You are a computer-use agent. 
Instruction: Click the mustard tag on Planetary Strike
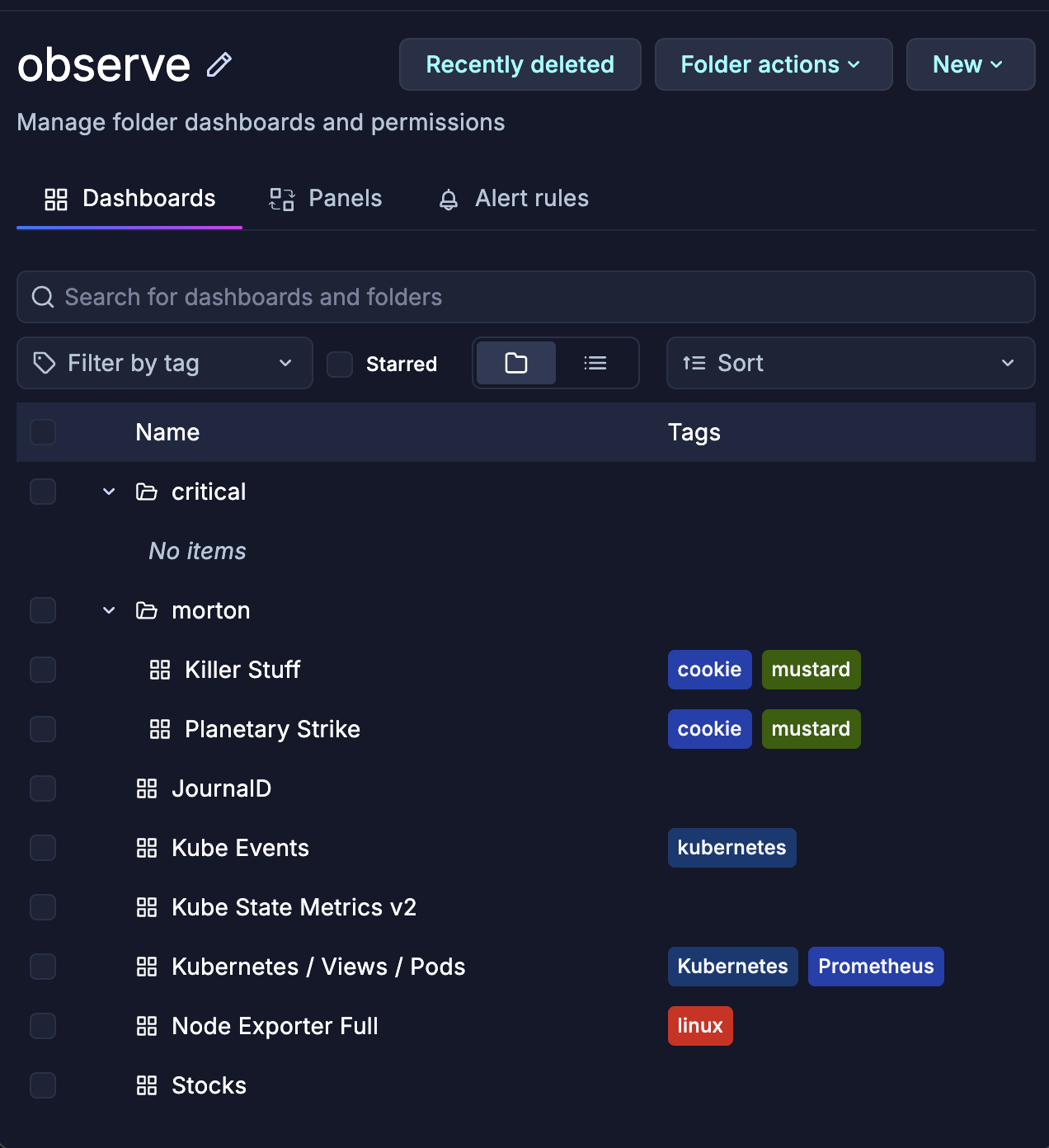pos(811,729)
